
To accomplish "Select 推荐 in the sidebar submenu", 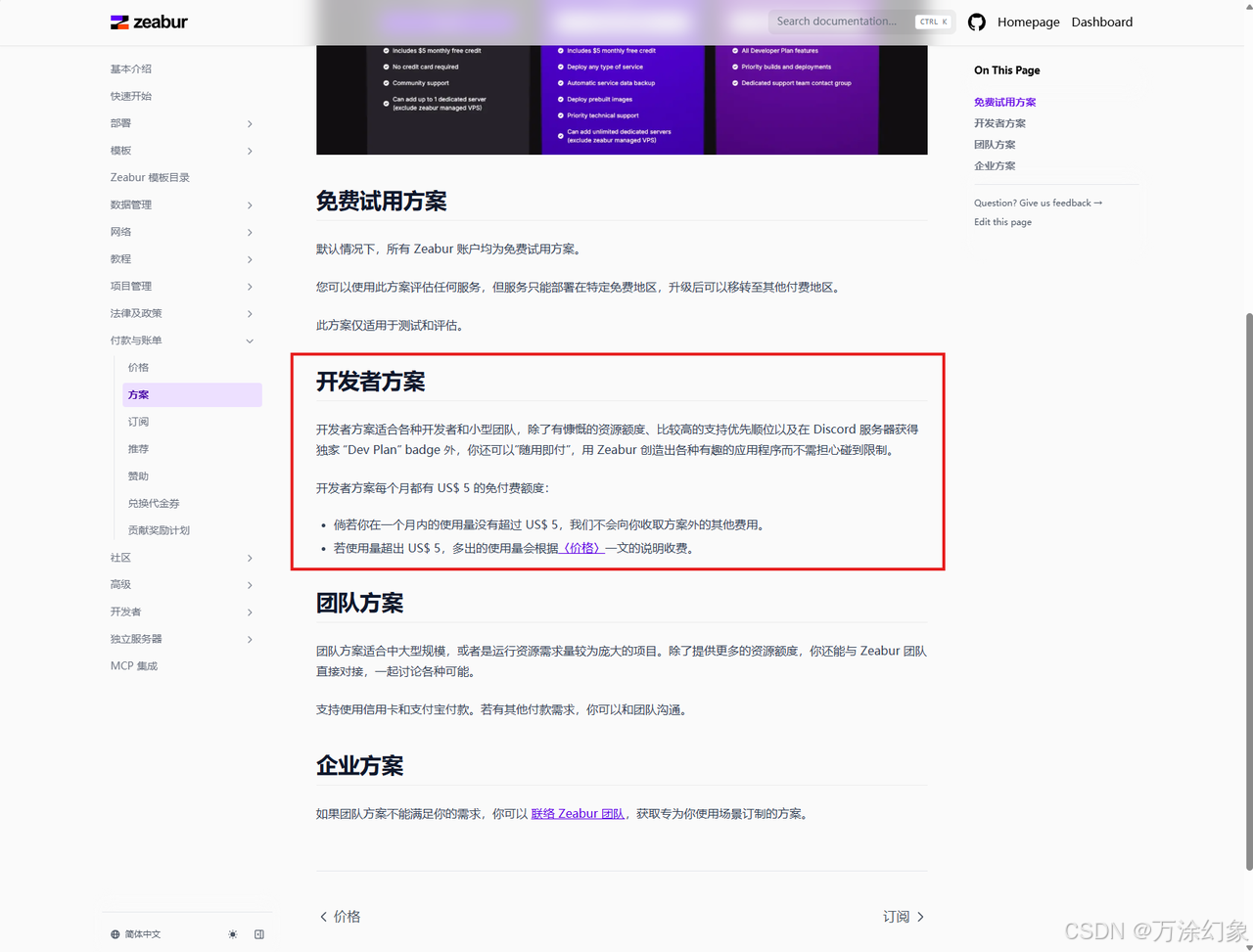I will 138,449.
